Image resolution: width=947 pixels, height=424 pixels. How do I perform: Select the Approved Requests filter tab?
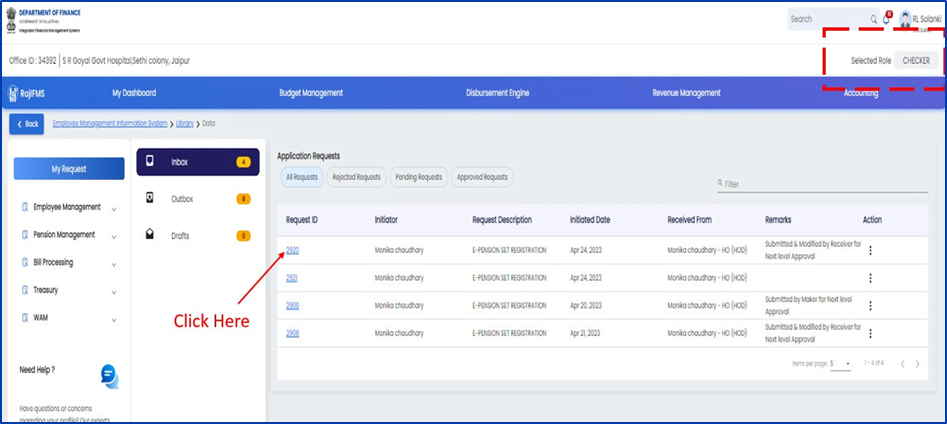click(482, 177)
